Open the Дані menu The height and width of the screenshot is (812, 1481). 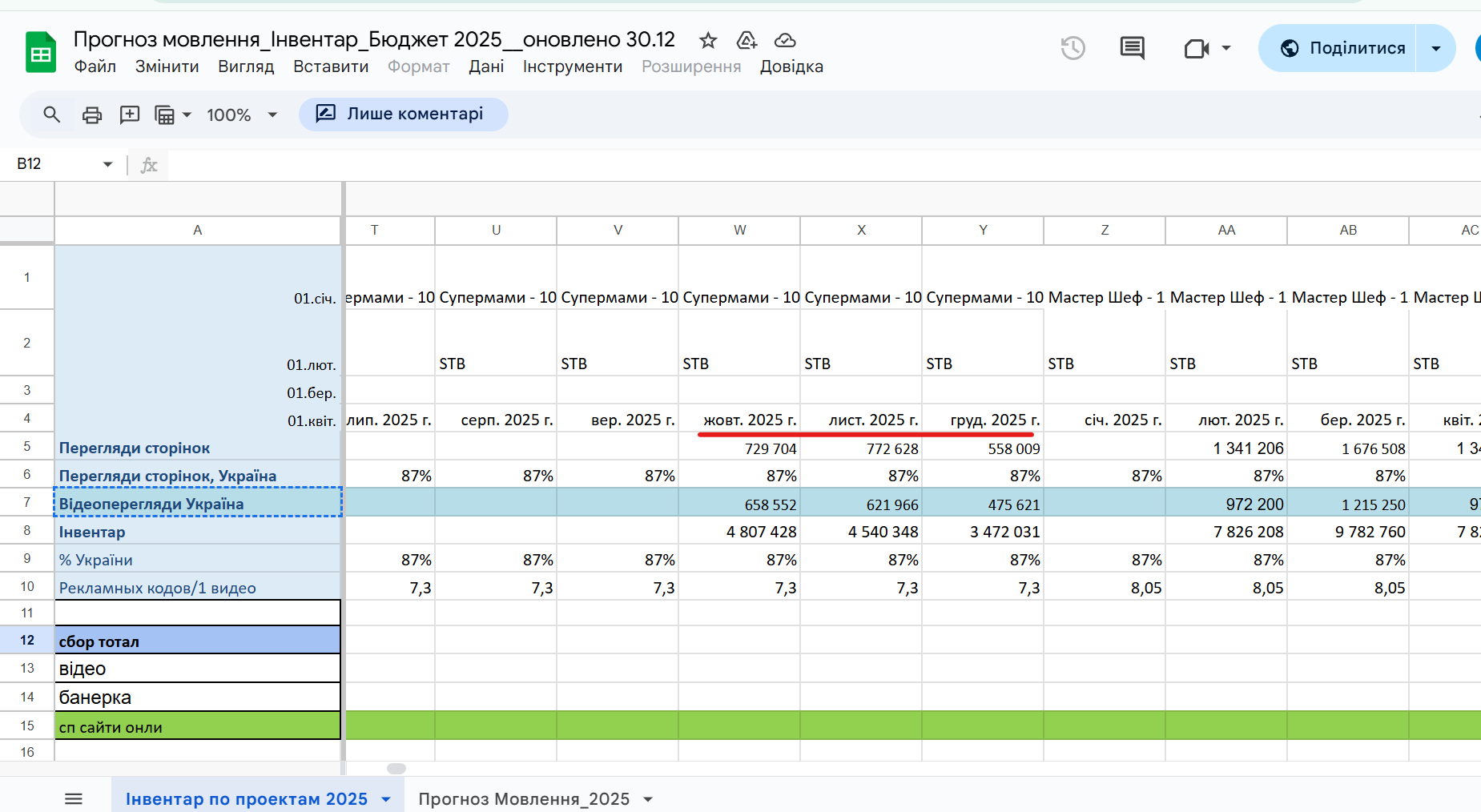pyautogui.click(x=486, y=66)
